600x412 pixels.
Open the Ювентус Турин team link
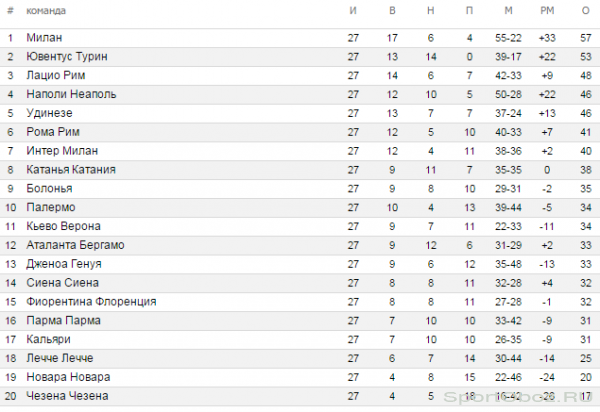(x=67, y=57)
